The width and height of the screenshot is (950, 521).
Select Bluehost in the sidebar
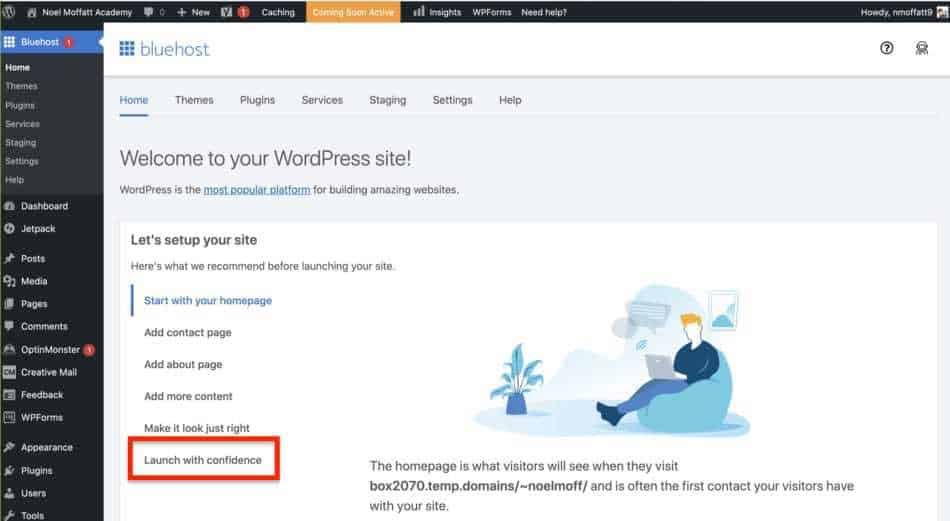(51, 42)
